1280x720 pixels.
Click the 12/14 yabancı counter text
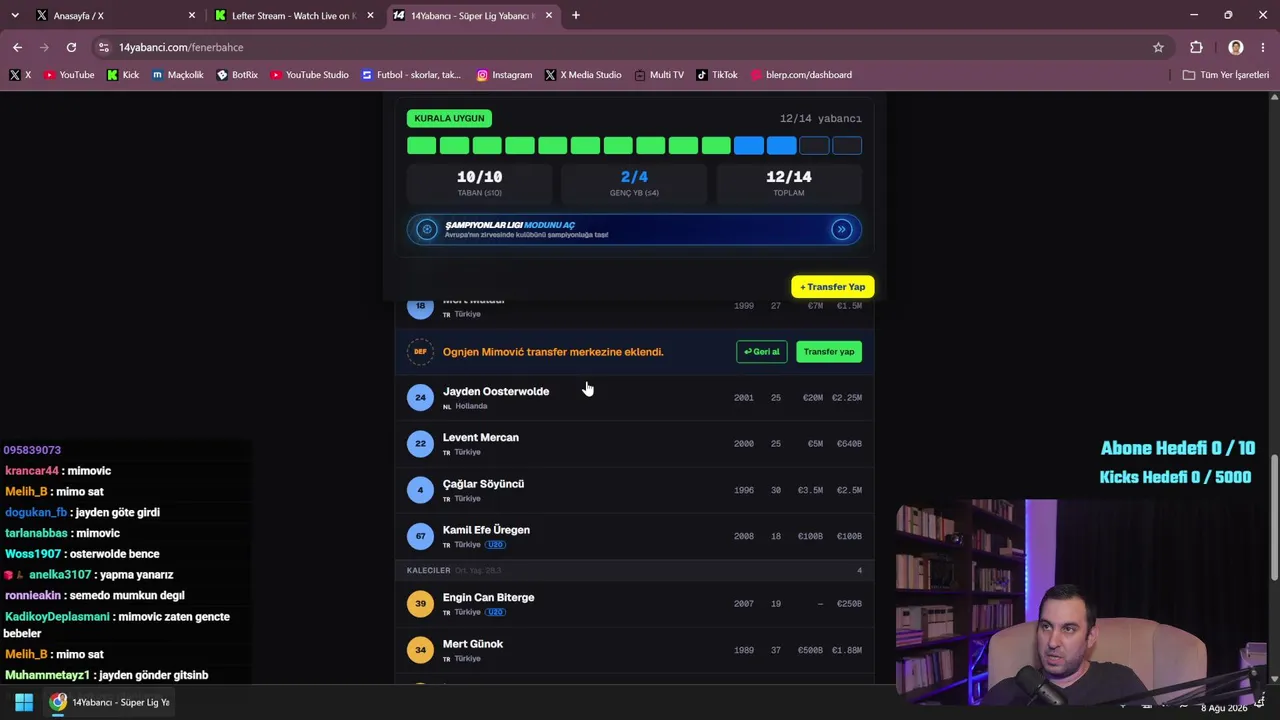[x=820, y=118]
